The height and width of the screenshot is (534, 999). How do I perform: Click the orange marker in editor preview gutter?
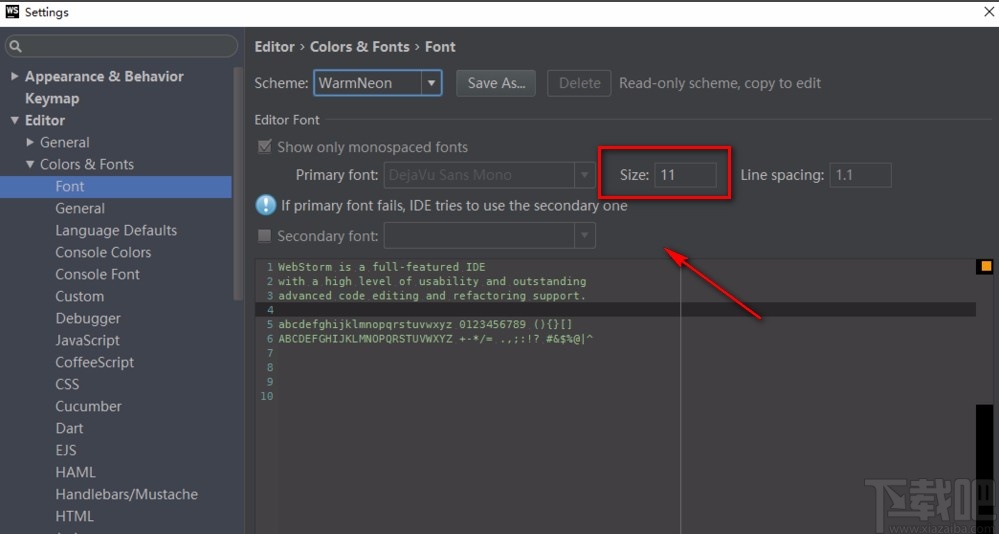986,266
